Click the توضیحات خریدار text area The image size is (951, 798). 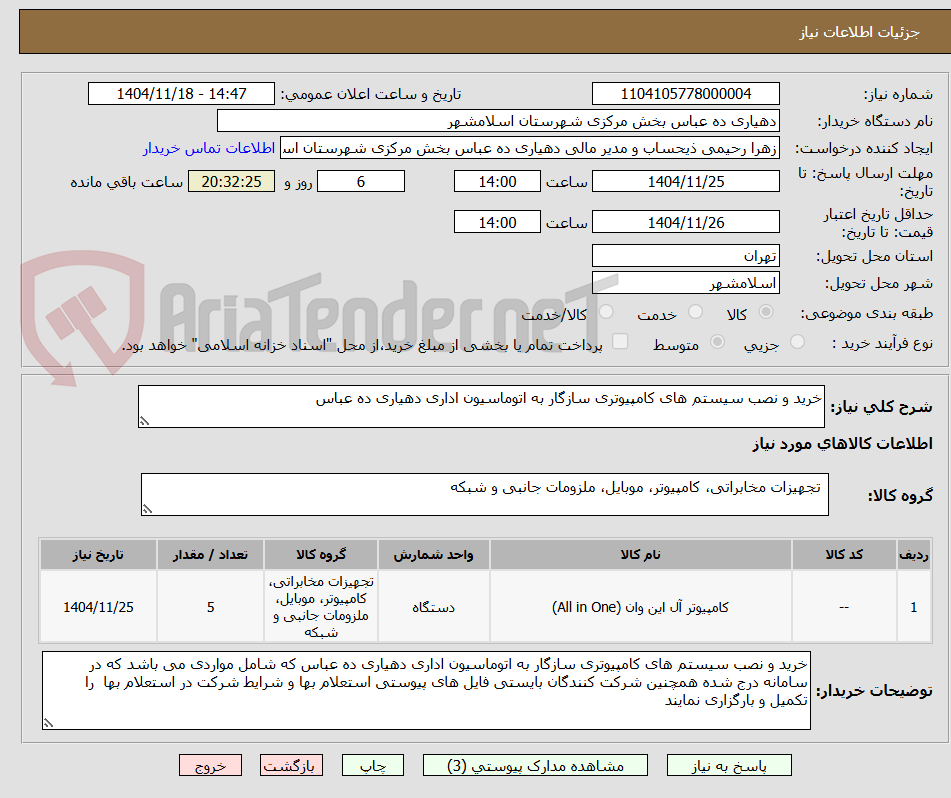tap(426, 691)
